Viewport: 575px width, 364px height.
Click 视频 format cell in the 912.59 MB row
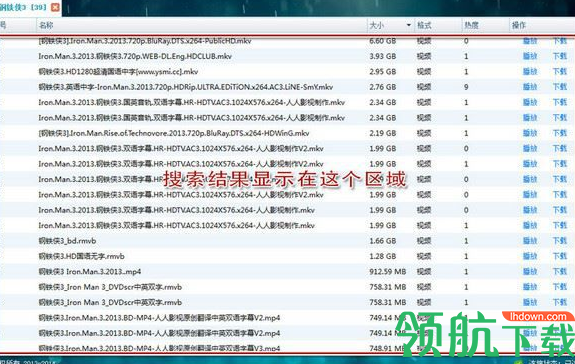coord(424,272)
